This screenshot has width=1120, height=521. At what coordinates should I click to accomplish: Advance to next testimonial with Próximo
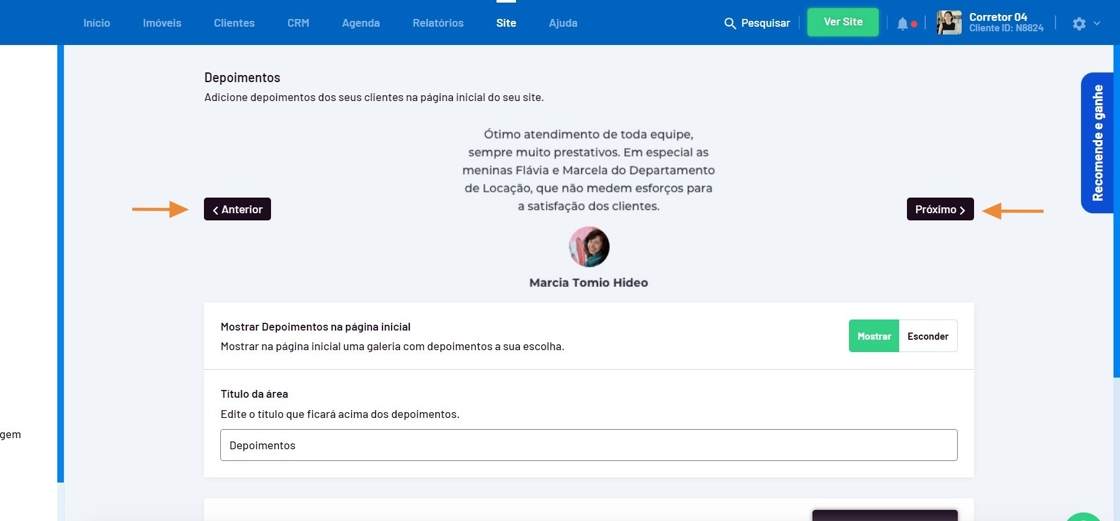click(x=940, y=209)
